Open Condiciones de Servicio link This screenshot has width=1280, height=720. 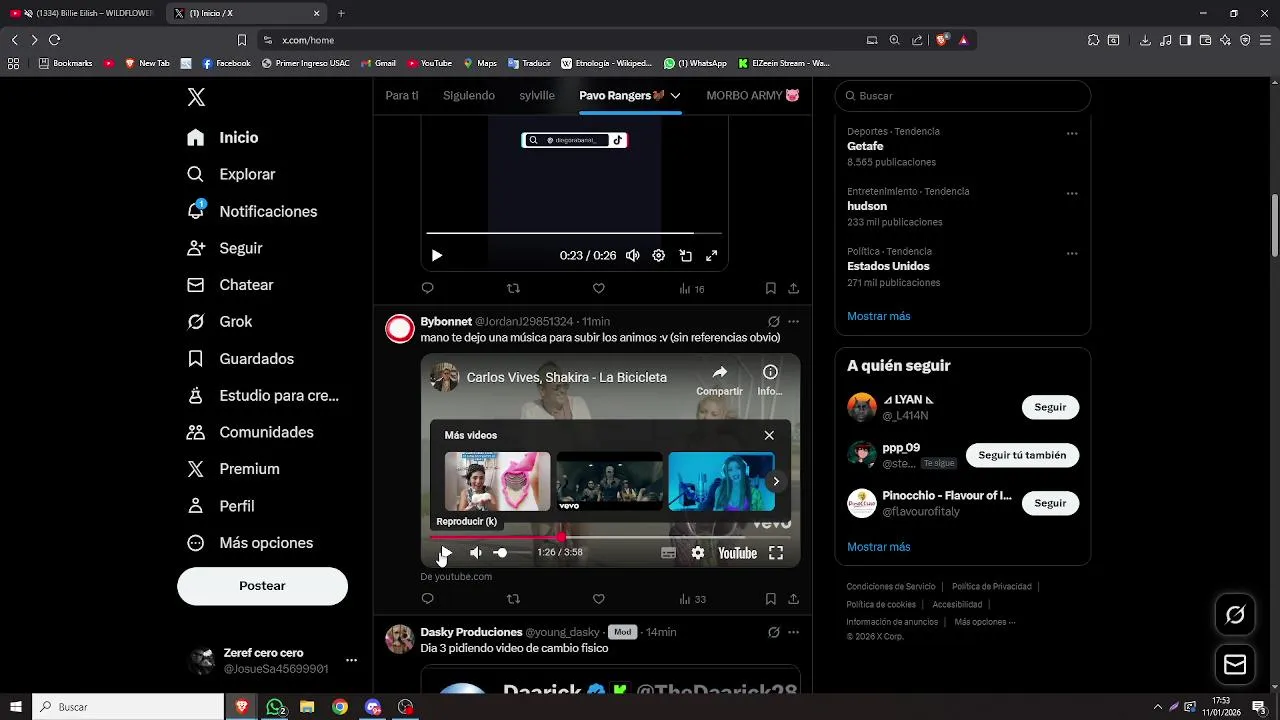[891, 587]
